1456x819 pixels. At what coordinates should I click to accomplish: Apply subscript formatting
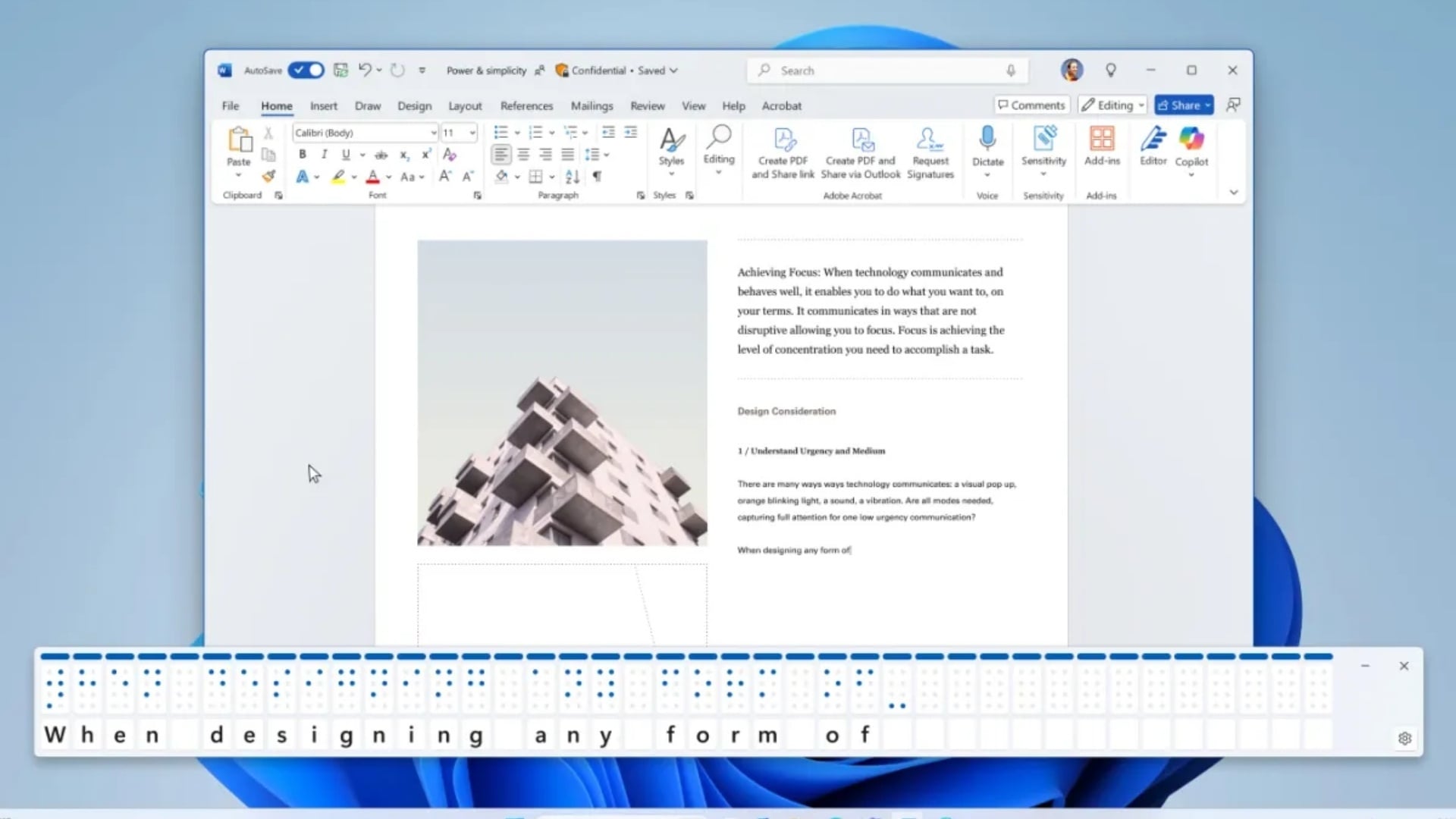pyautogui.click(x=404, y=155)
